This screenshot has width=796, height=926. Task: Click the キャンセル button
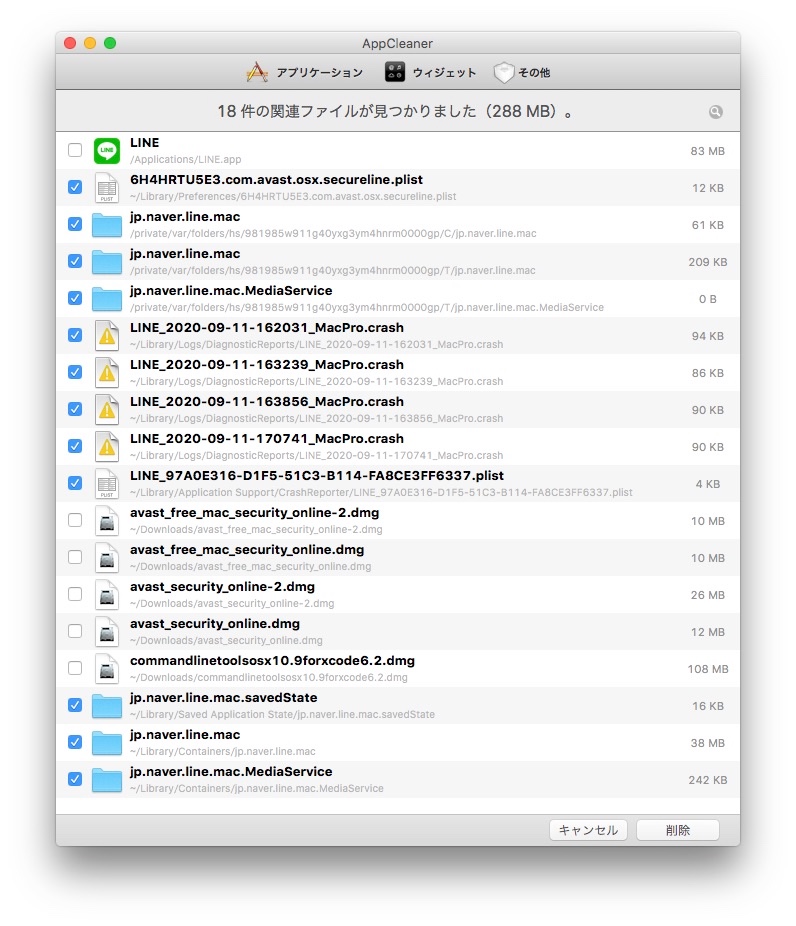(x=588, y=830)
